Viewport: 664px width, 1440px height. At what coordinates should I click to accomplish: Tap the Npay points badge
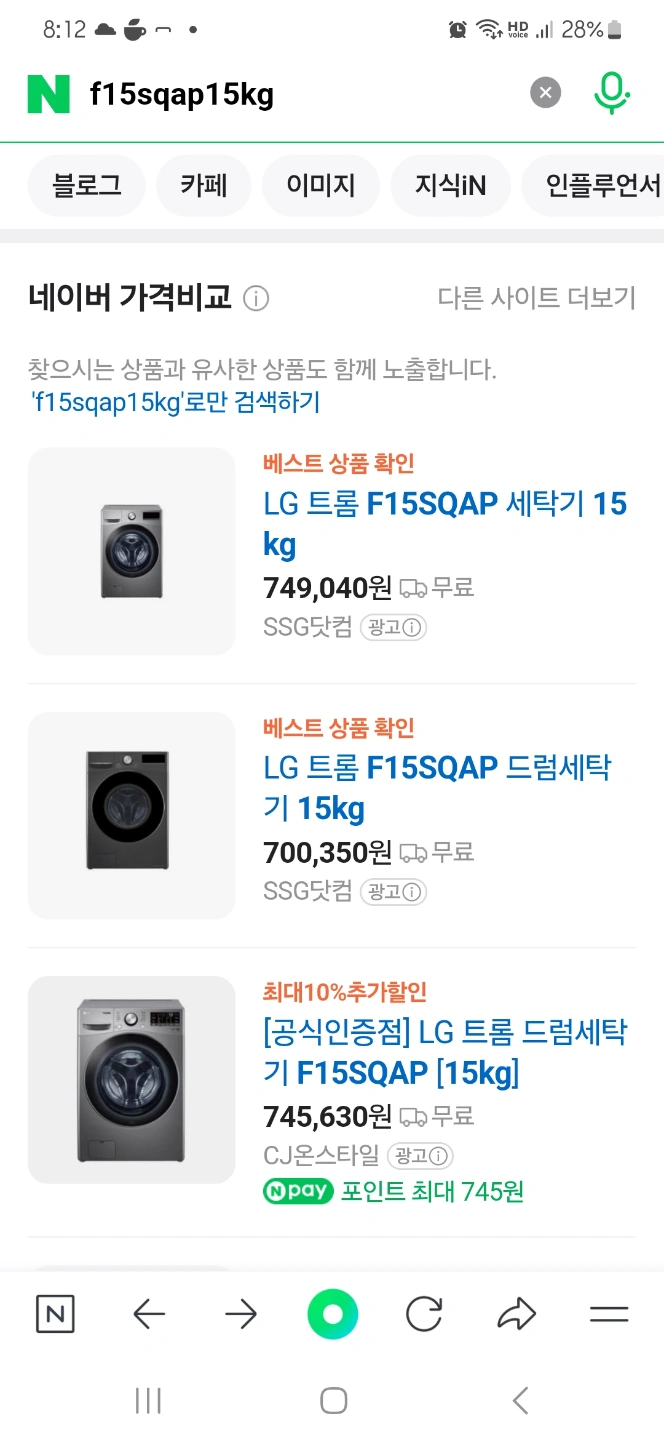click(298, 1192)
